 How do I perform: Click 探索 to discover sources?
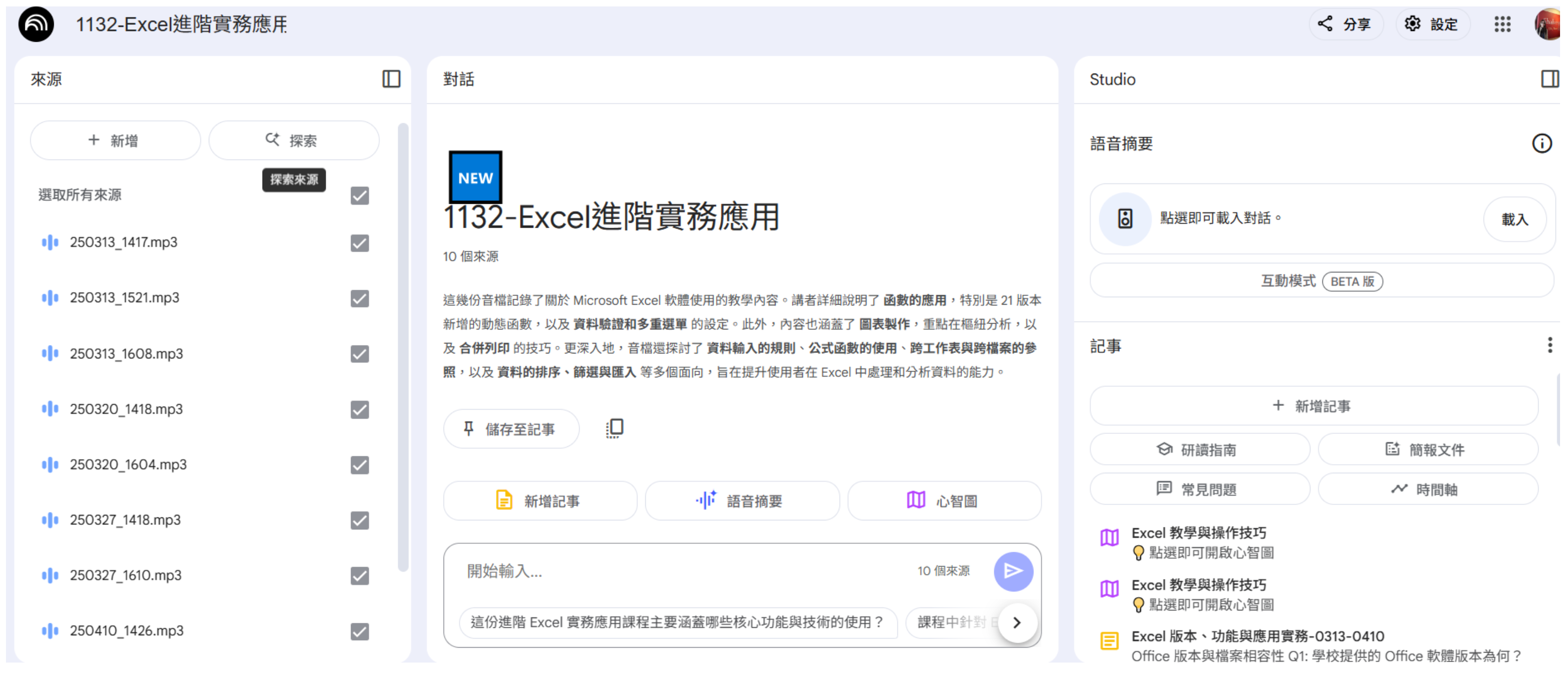[x=293, y=141]
